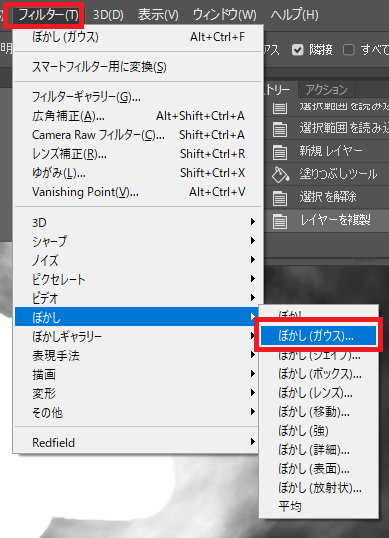
Task: Expand the 描画 submenu
Action: [x=137, y=374]
